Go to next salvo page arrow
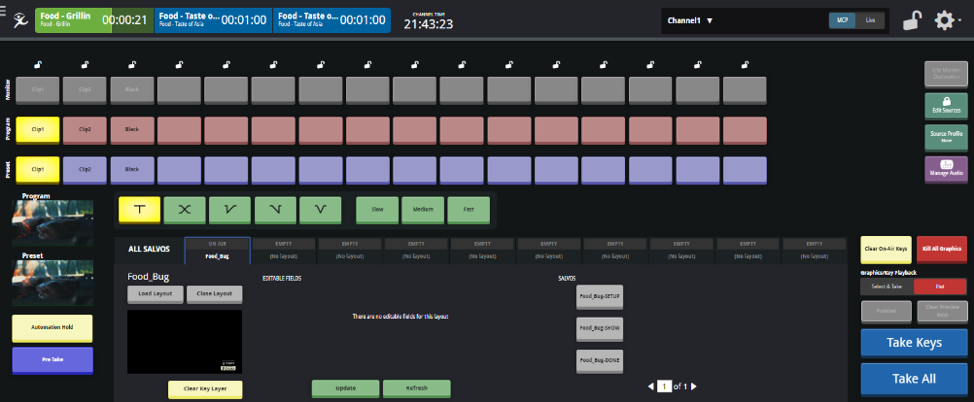This screenshot has height=402, width=974. tap(694, 386)
